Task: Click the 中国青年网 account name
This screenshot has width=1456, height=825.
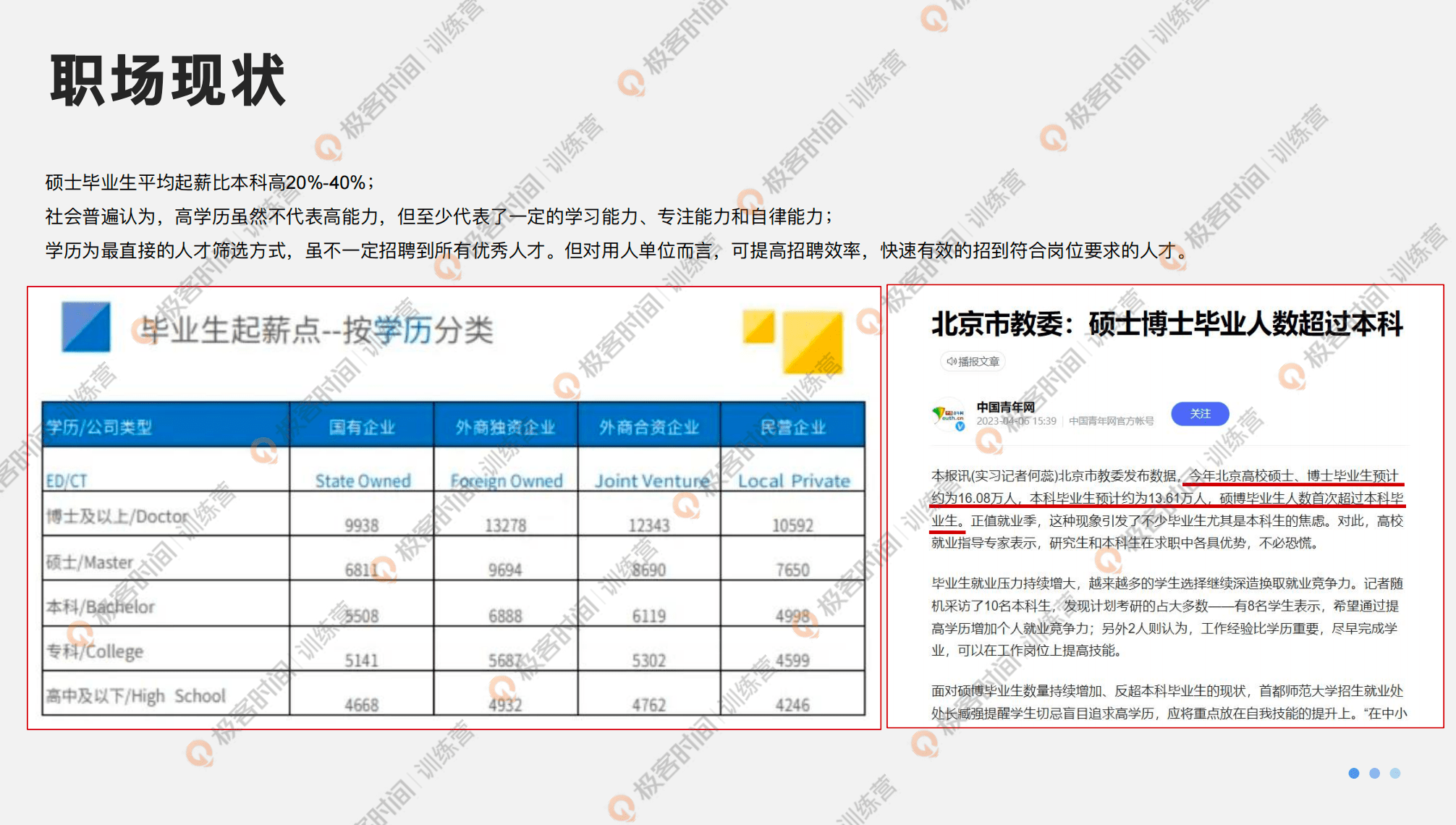Action: click(x=1005, y=407)
